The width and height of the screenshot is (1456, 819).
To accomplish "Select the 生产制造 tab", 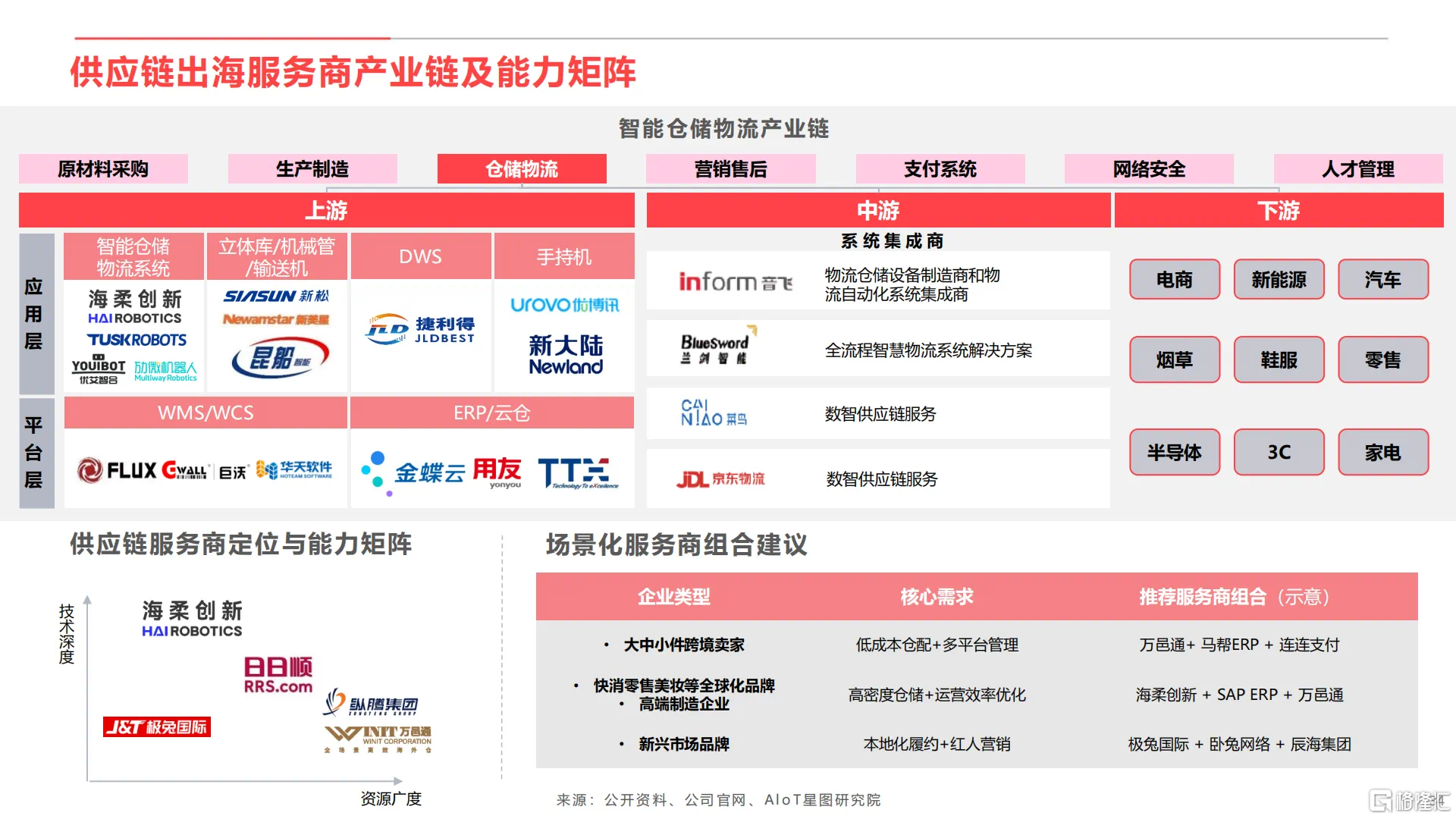I will pos(312,169).
